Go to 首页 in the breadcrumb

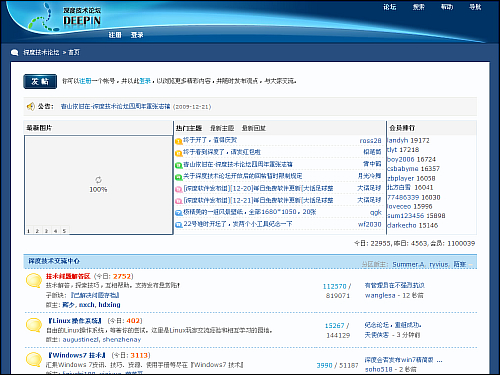click(x=74, y=52)
